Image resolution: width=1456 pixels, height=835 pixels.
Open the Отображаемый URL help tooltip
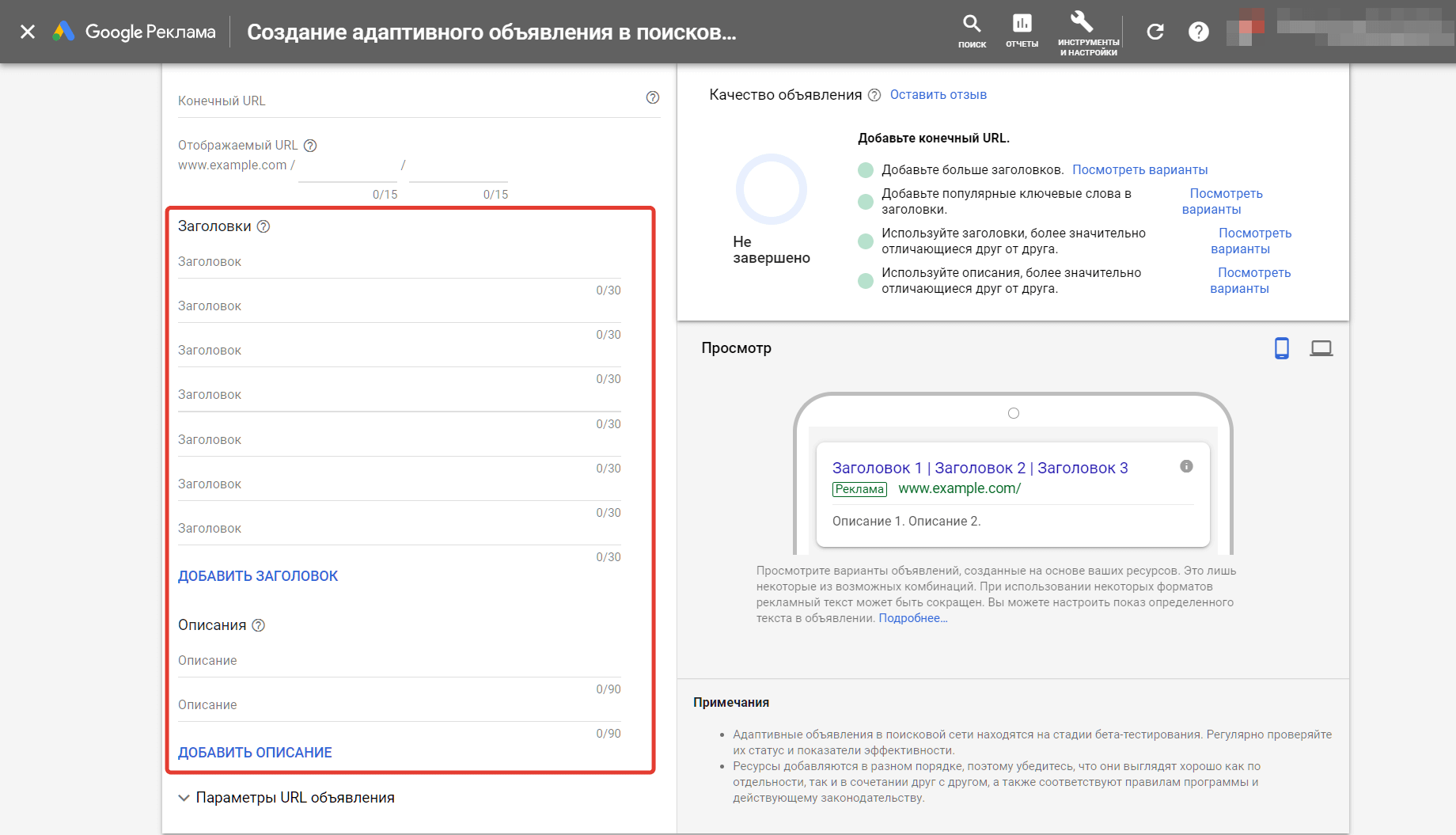pyautogui.click(x=310, y=145)
